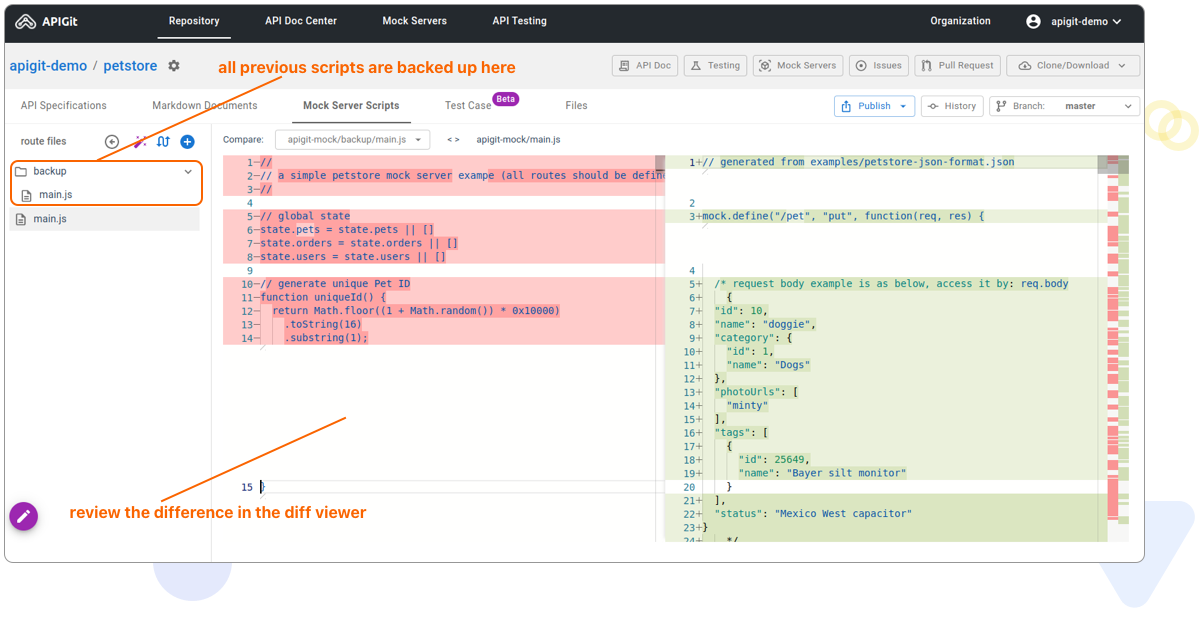This screenshot has height=623, width=1200.
Task: Click the apigit-demo breadcrumb link
Action: 48,66
